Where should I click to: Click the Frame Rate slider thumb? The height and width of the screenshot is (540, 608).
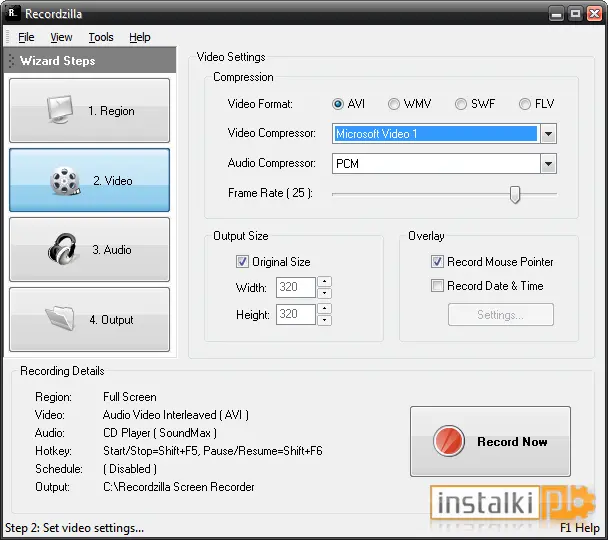pos(515,194)
